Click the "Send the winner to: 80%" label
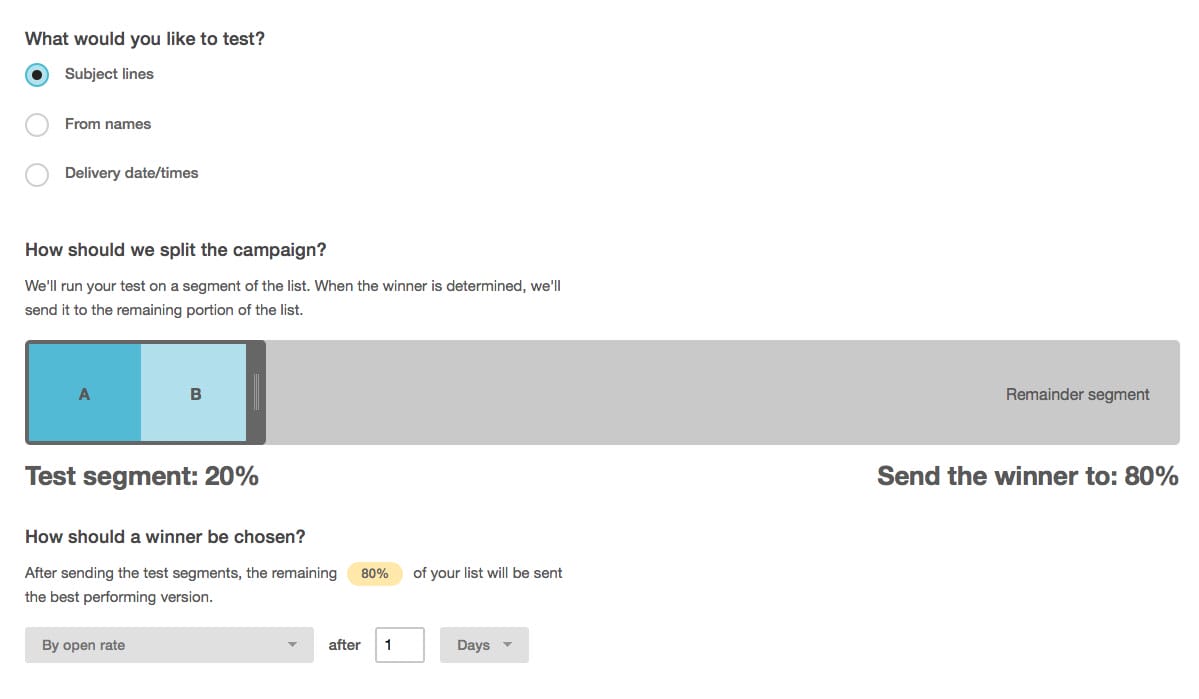This screenshot has height=699, width=1199. tap(1027, 476)
